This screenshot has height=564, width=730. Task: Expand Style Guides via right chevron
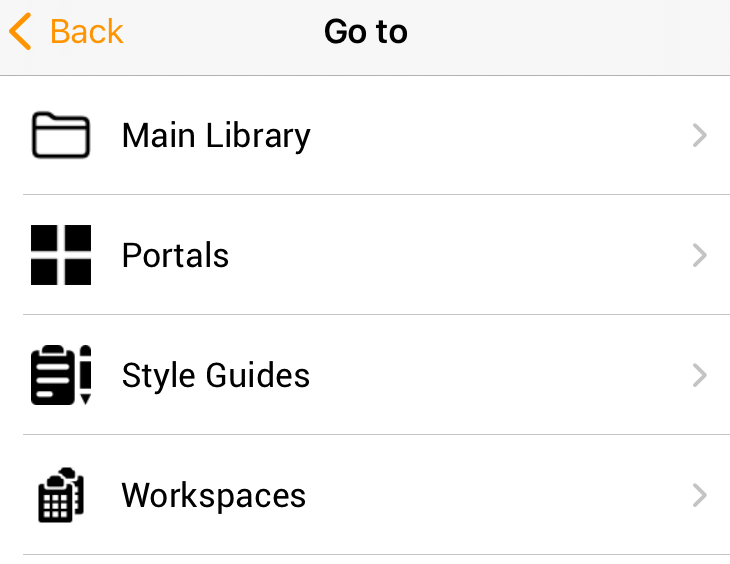point(700,375)
